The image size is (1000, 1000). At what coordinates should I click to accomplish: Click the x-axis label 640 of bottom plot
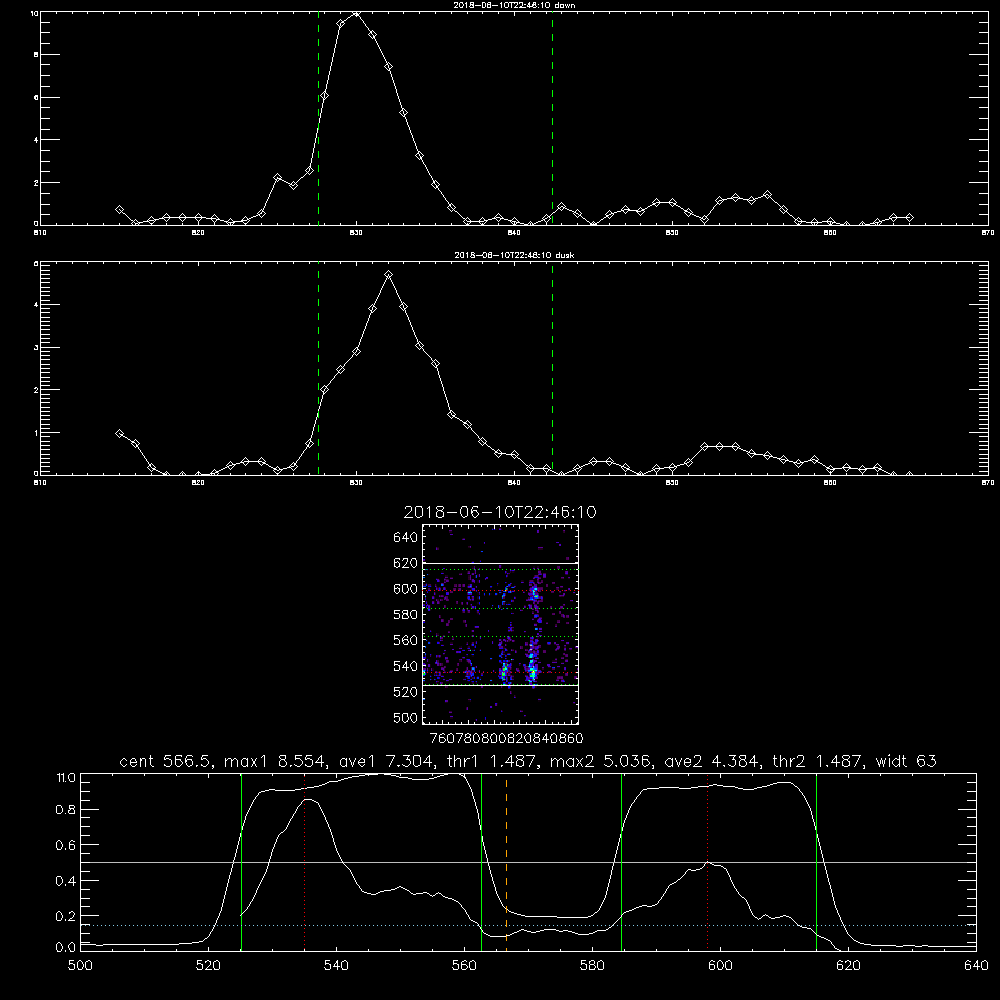976,966
